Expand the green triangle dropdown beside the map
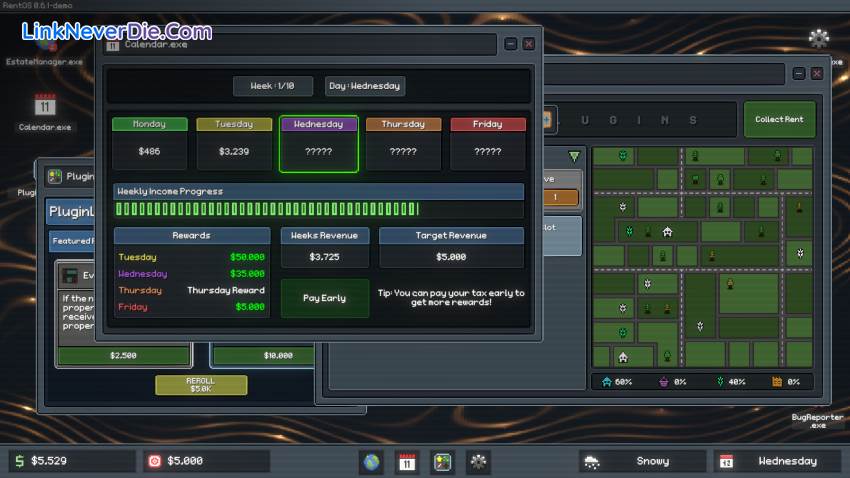Image resolution: width=850 pixels, height=478 pixels. point(574,156)
